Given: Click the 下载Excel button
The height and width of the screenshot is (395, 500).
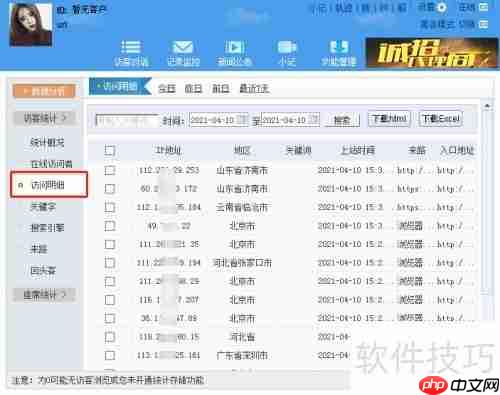Looking at the screenshot, I should 441,119.
